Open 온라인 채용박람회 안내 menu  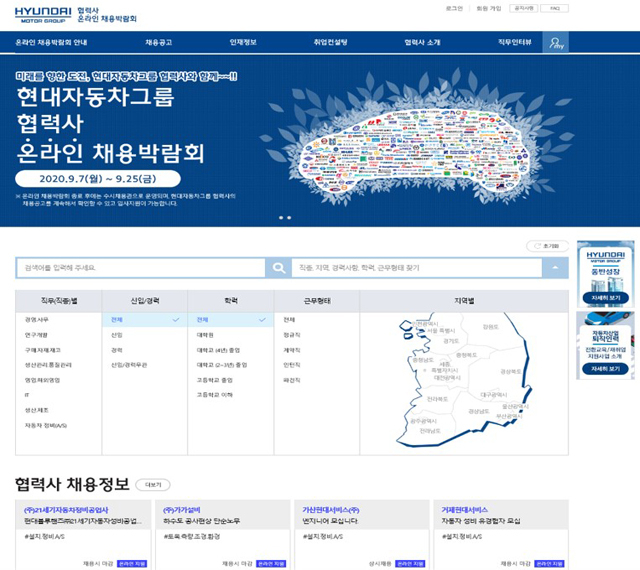(x=51, y=42)
